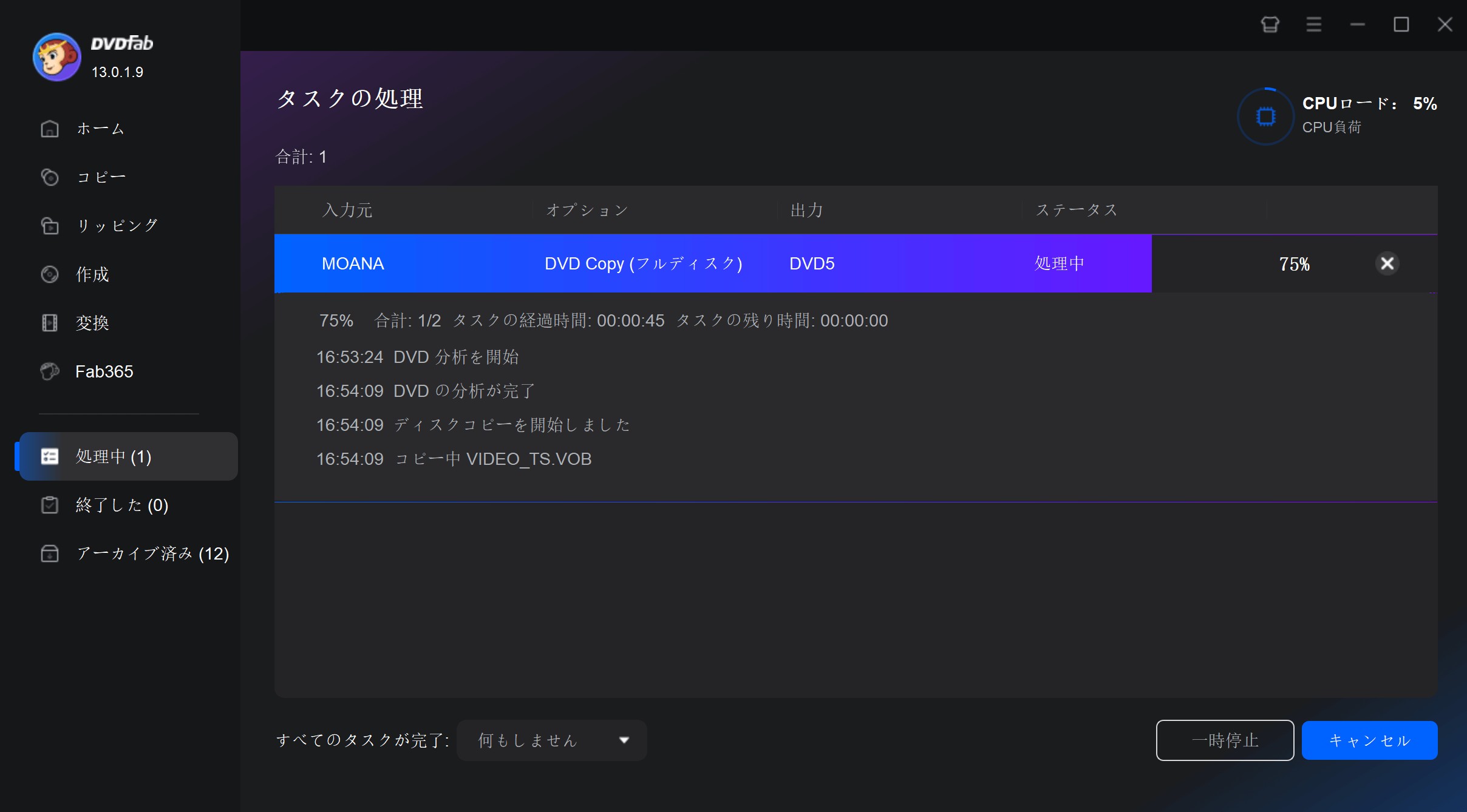Open the Fab365 sidebar icon

tap(50, 371)
